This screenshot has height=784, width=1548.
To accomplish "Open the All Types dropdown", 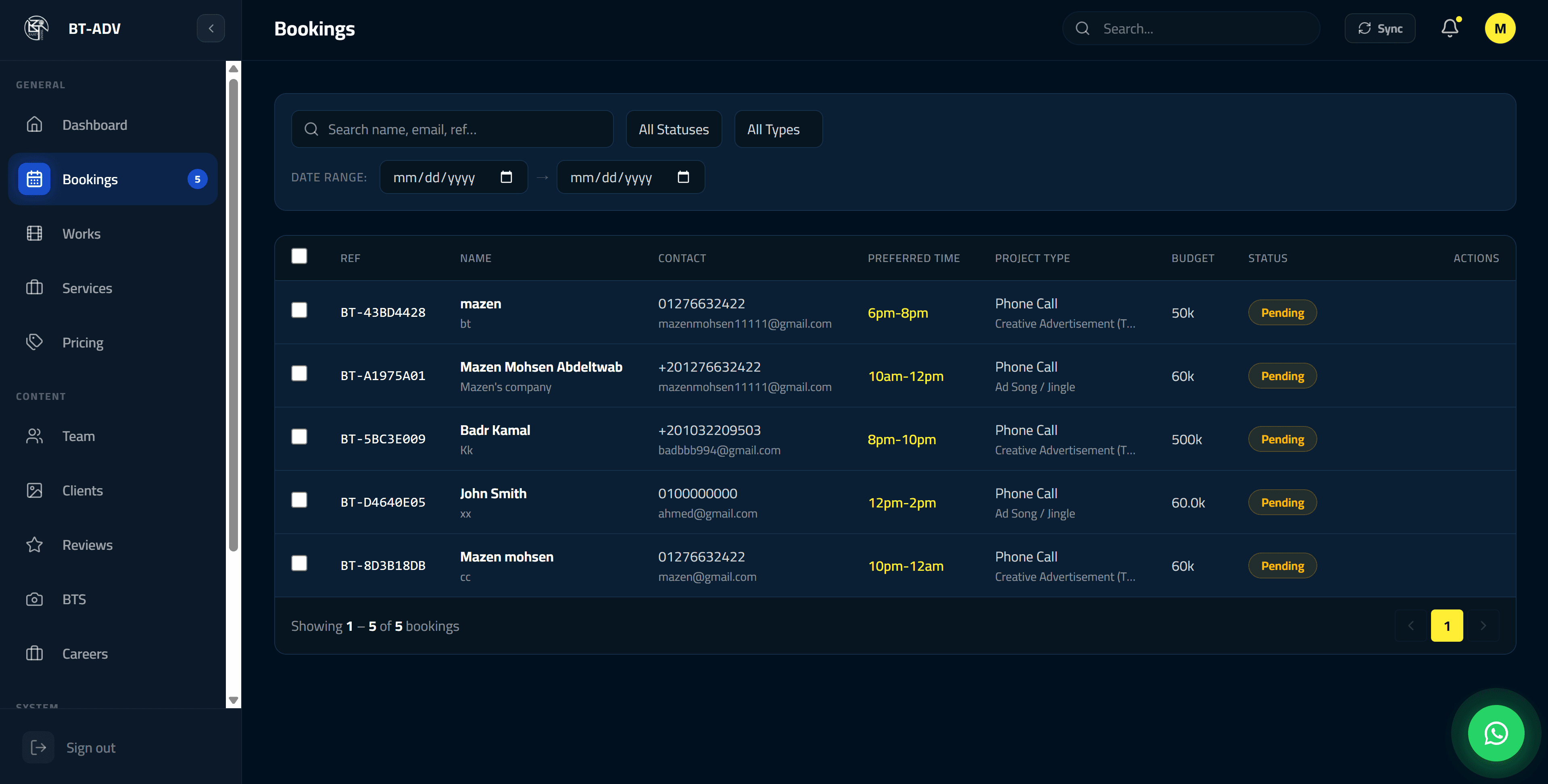I will point(778,129).
